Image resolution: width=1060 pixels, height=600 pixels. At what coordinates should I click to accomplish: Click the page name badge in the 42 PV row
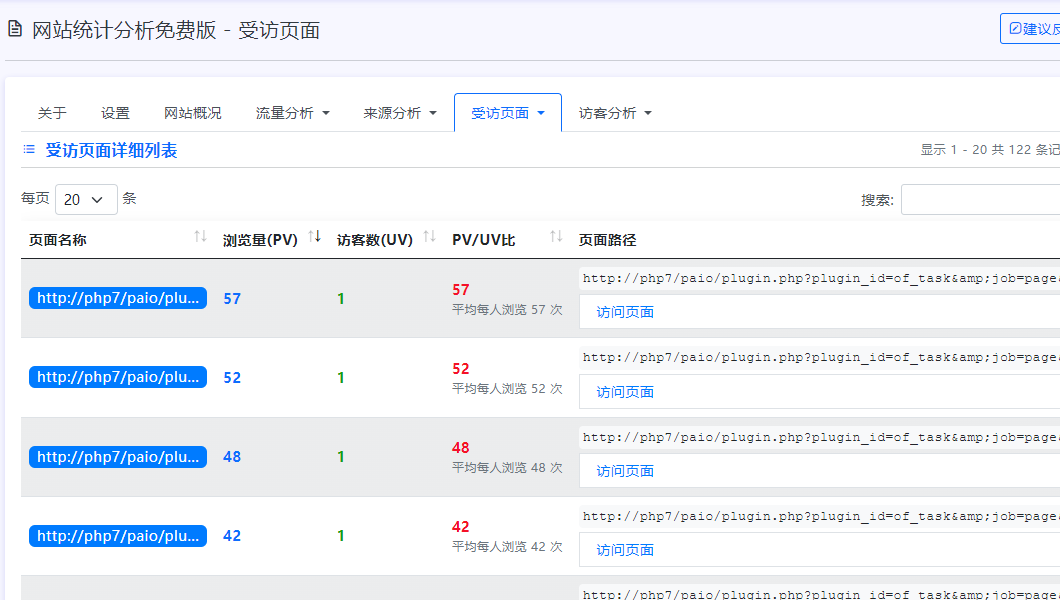pyautogui.click(x=118, y=536)
